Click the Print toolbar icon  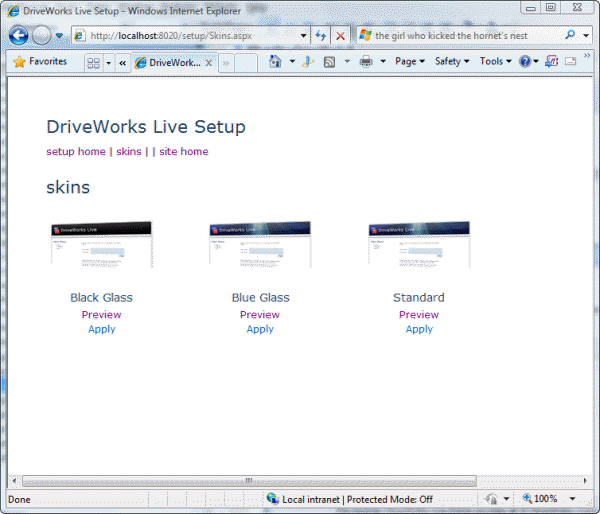366,62
